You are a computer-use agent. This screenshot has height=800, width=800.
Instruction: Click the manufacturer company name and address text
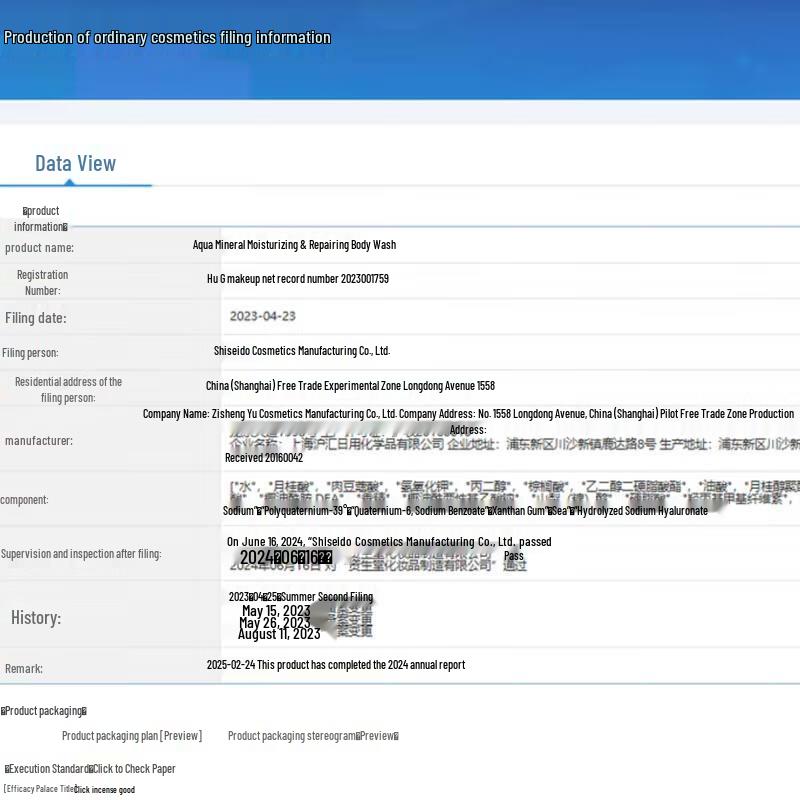click(x=468, y=414)
